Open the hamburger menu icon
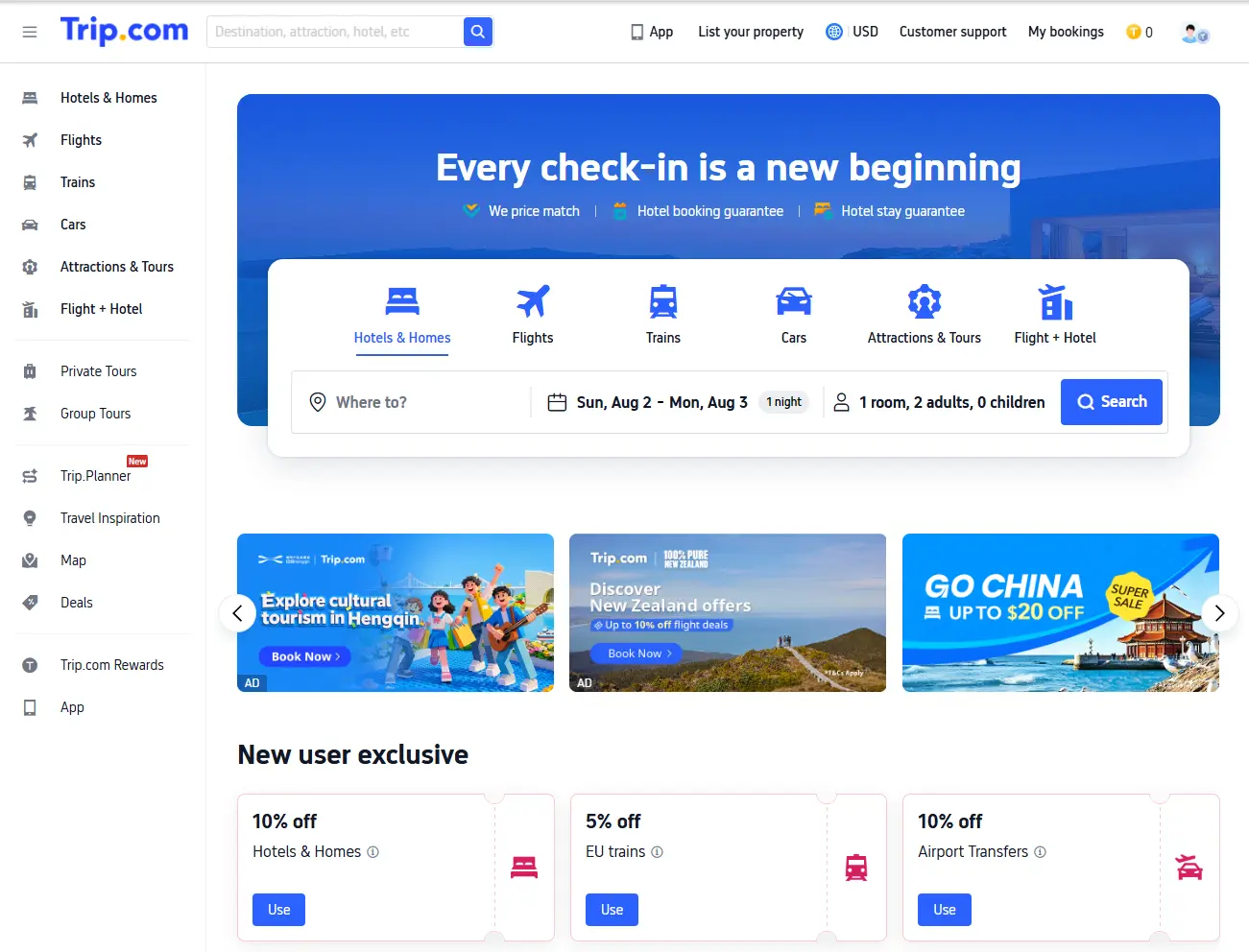Image resolution: width=1249 pixels, height=952 pixels. click(x=30, y=32)
